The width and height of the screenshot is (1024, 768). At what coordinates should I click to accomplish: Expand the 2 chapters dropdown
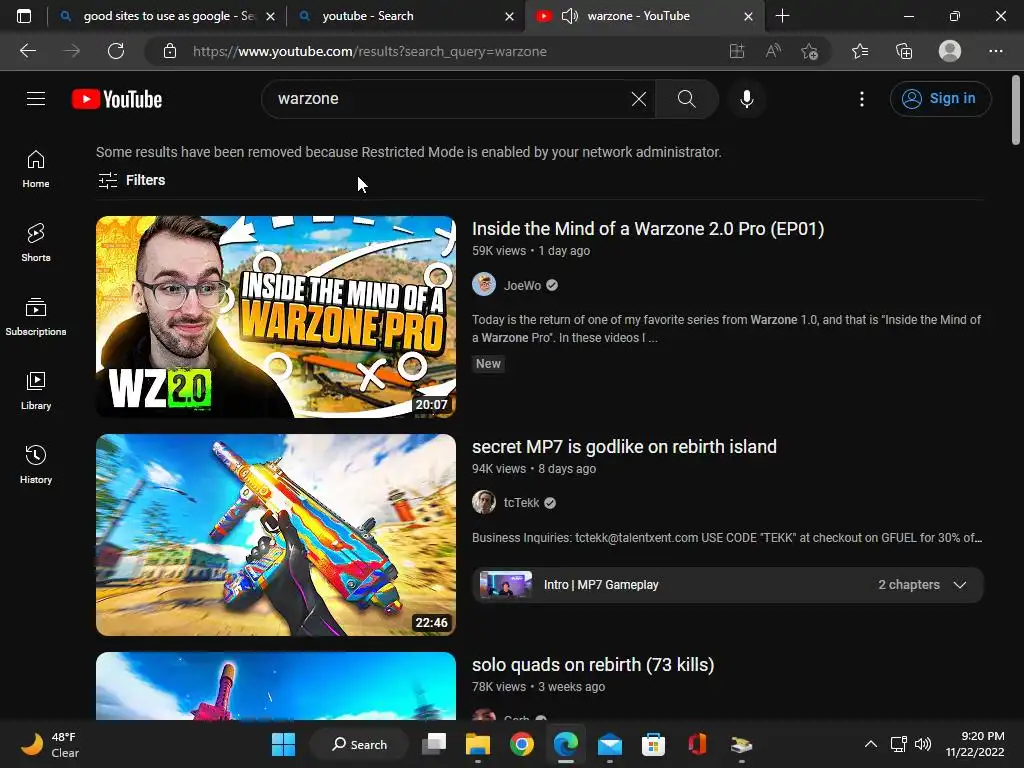coord(959,584)
